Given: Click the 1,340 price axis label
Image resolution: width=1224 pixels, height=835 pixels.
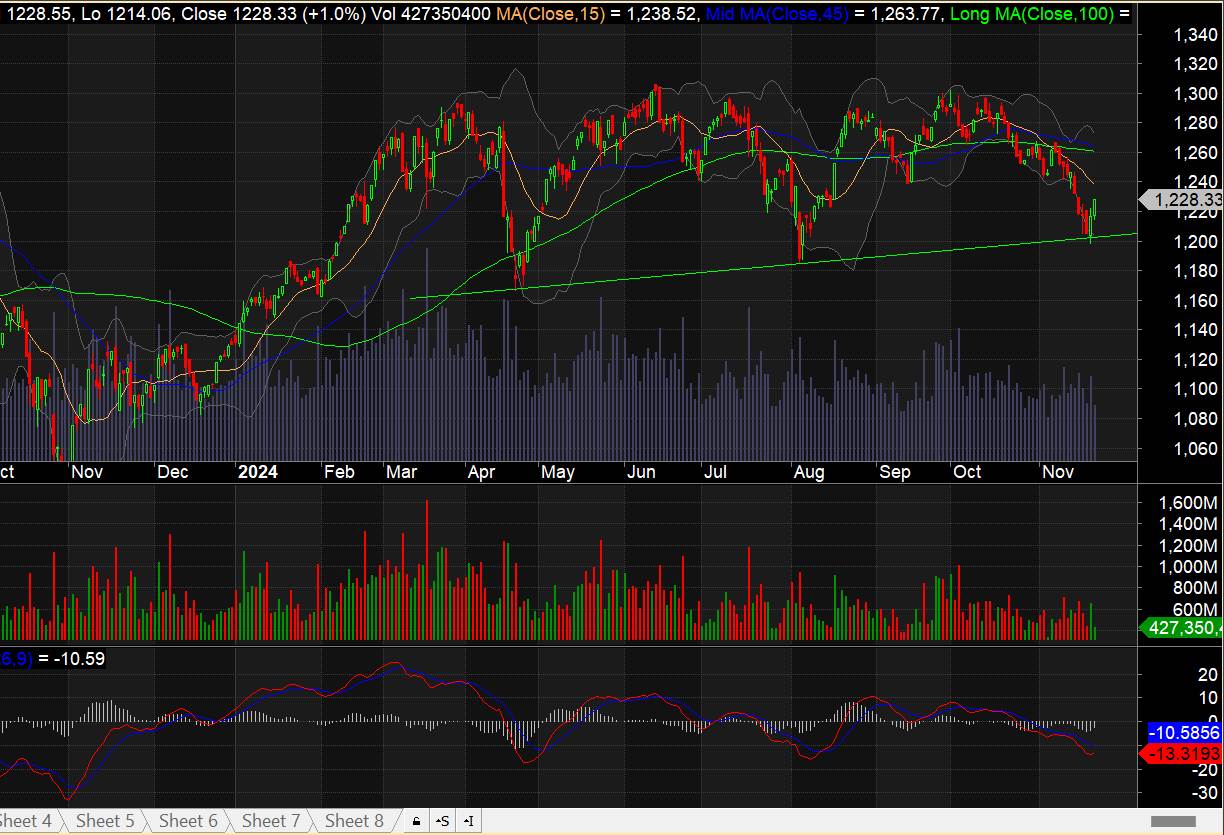Looking at the screenshot, I should [x=1193, y=35].
